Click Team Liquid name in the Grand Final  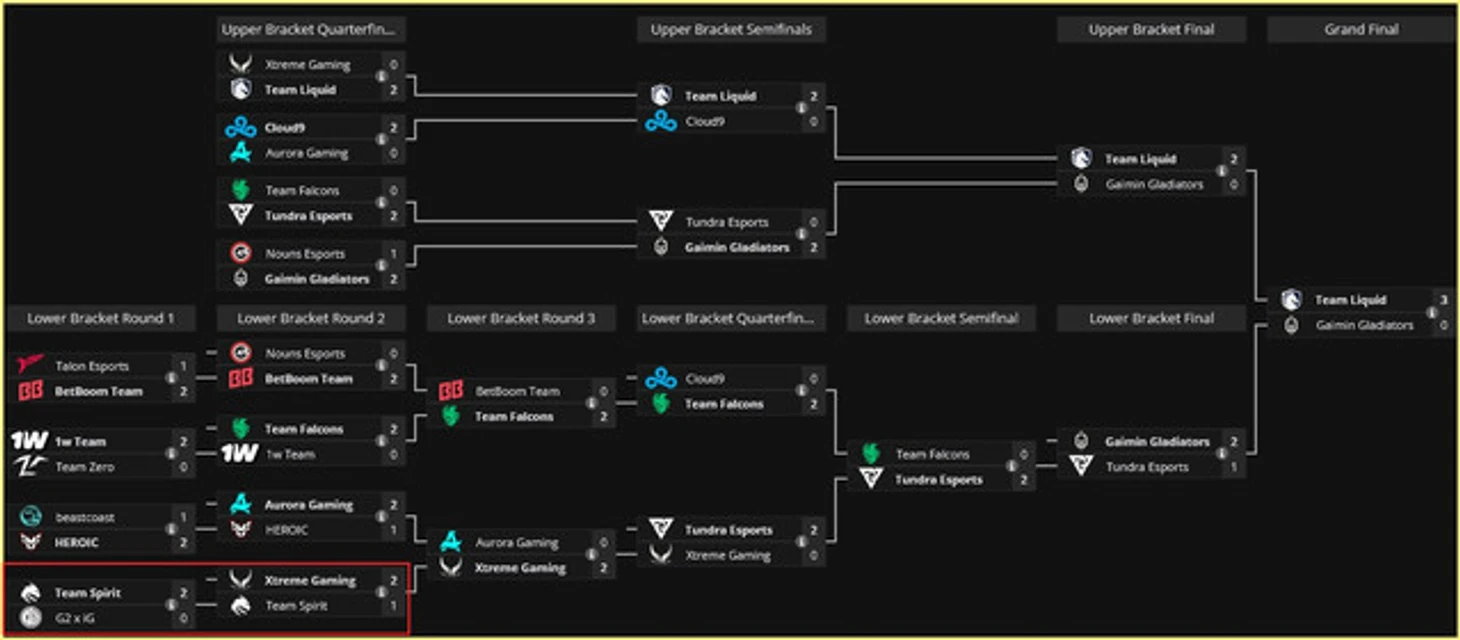tap(1350, 300)
